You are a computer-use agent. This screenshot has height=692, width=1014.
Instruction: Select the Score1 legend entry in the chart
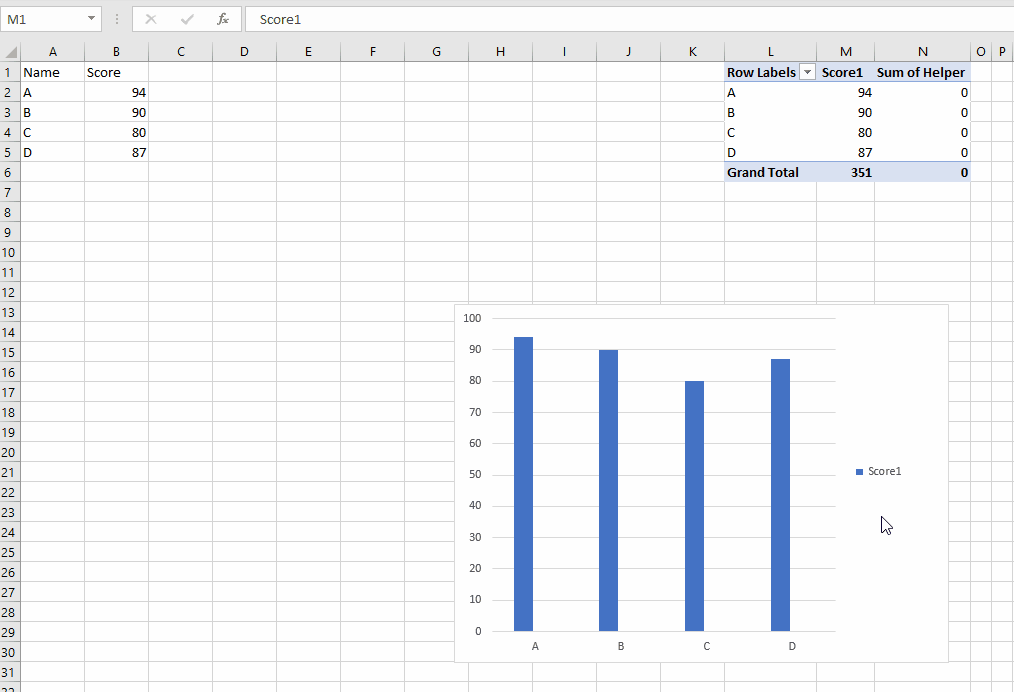click(884, 471)
